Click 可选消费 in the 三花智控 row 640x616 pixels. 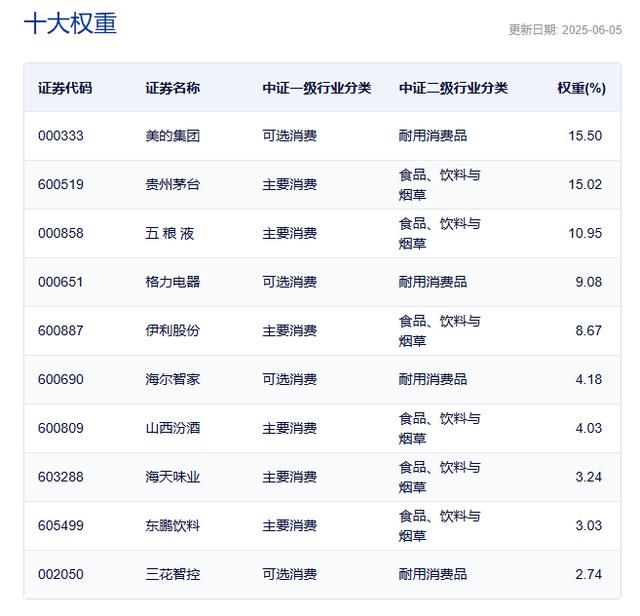click(290, 575)
